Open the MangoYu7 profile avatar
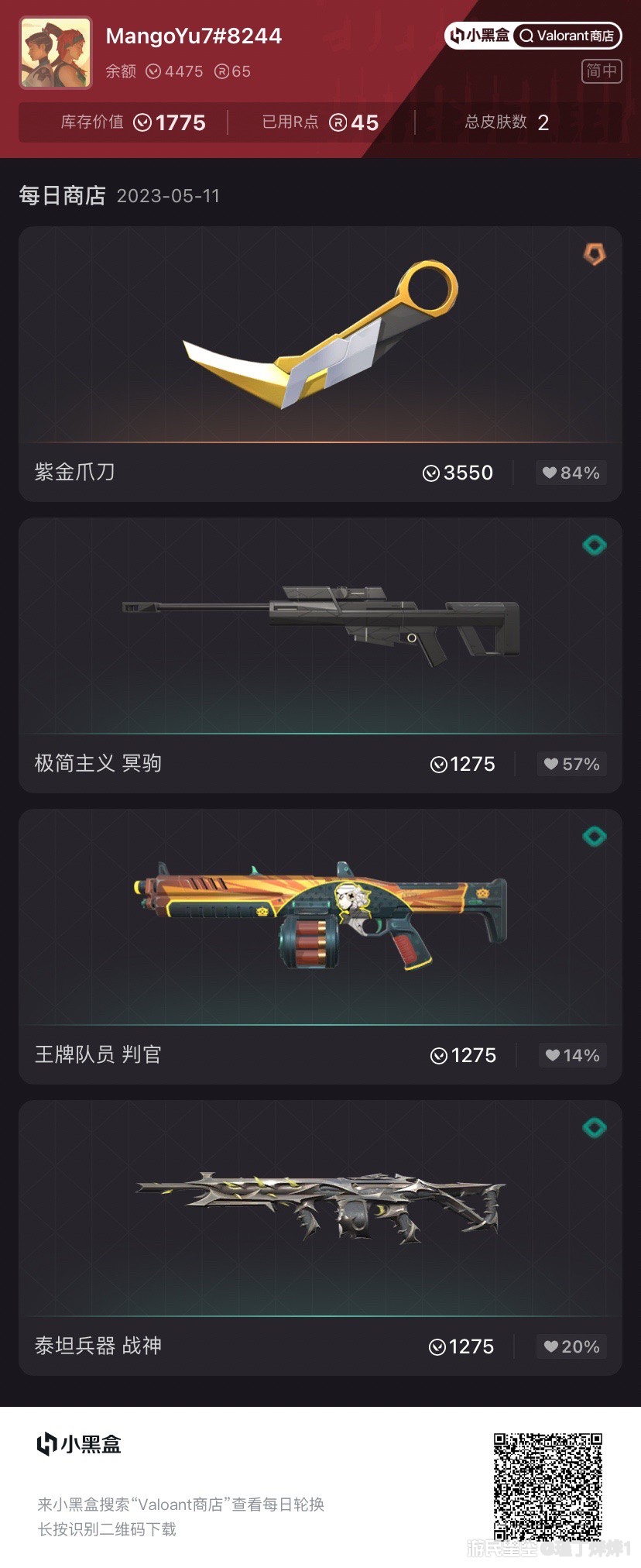 tap(56, 53)
